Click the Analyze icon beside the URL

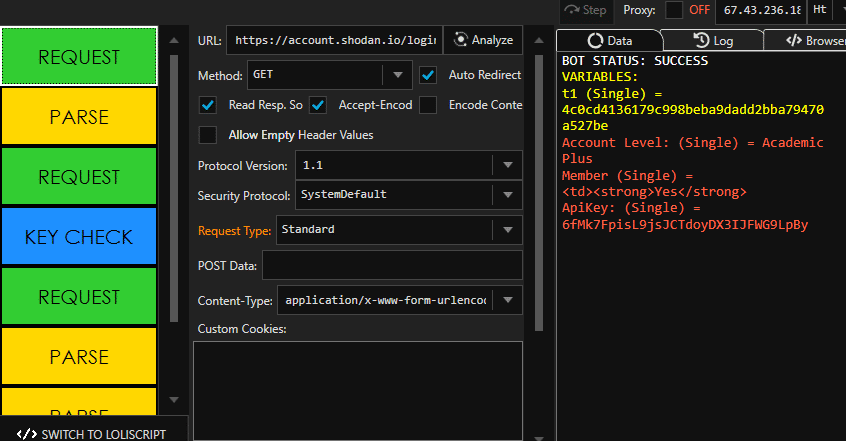coord(460,40)
